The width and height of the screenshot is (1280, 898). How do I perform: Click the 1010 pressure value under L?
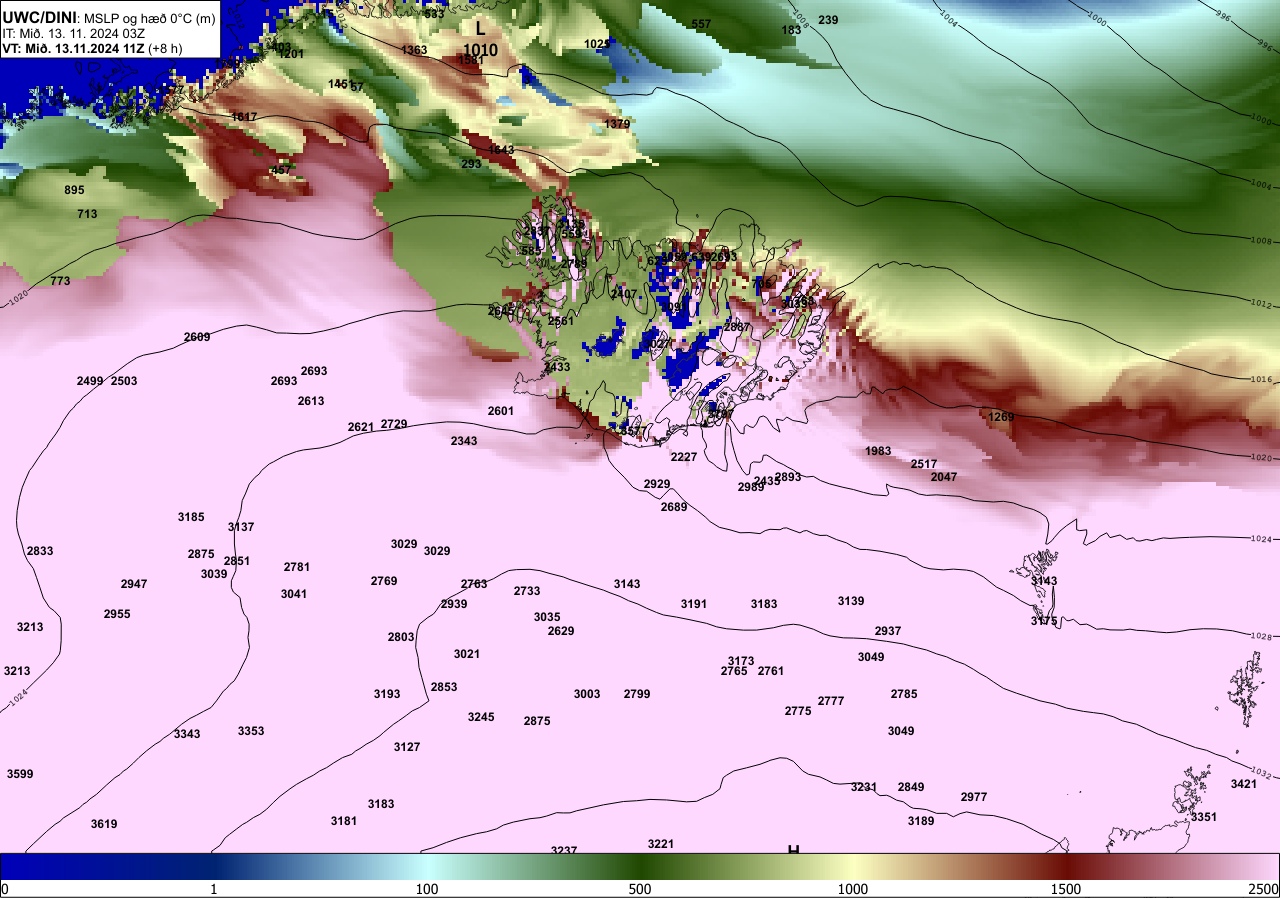pos(480,49)
